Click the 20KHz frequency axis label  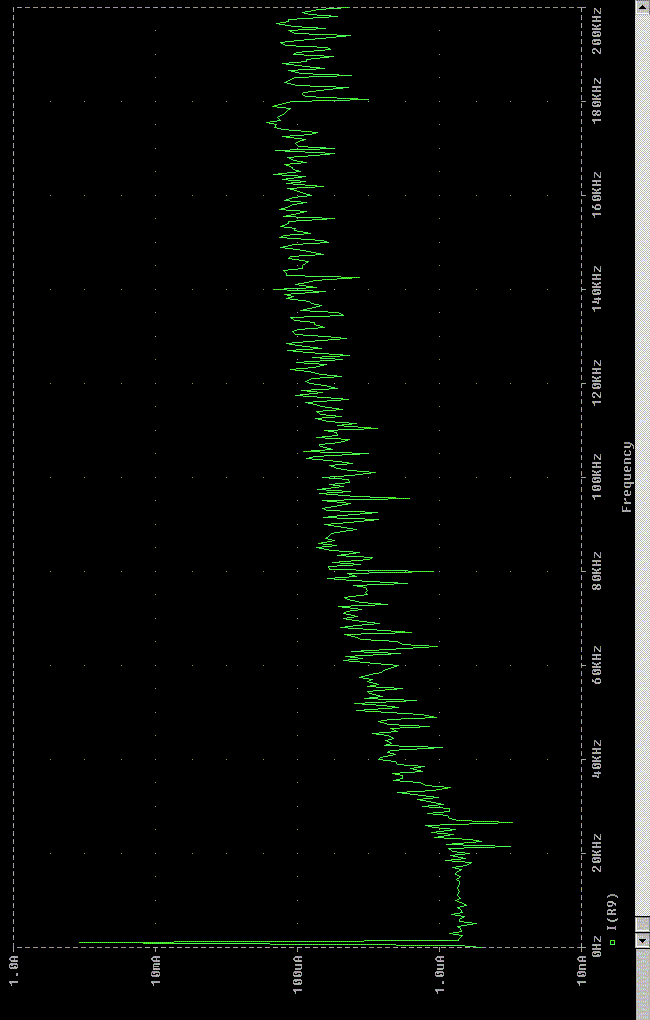point(597,853)
